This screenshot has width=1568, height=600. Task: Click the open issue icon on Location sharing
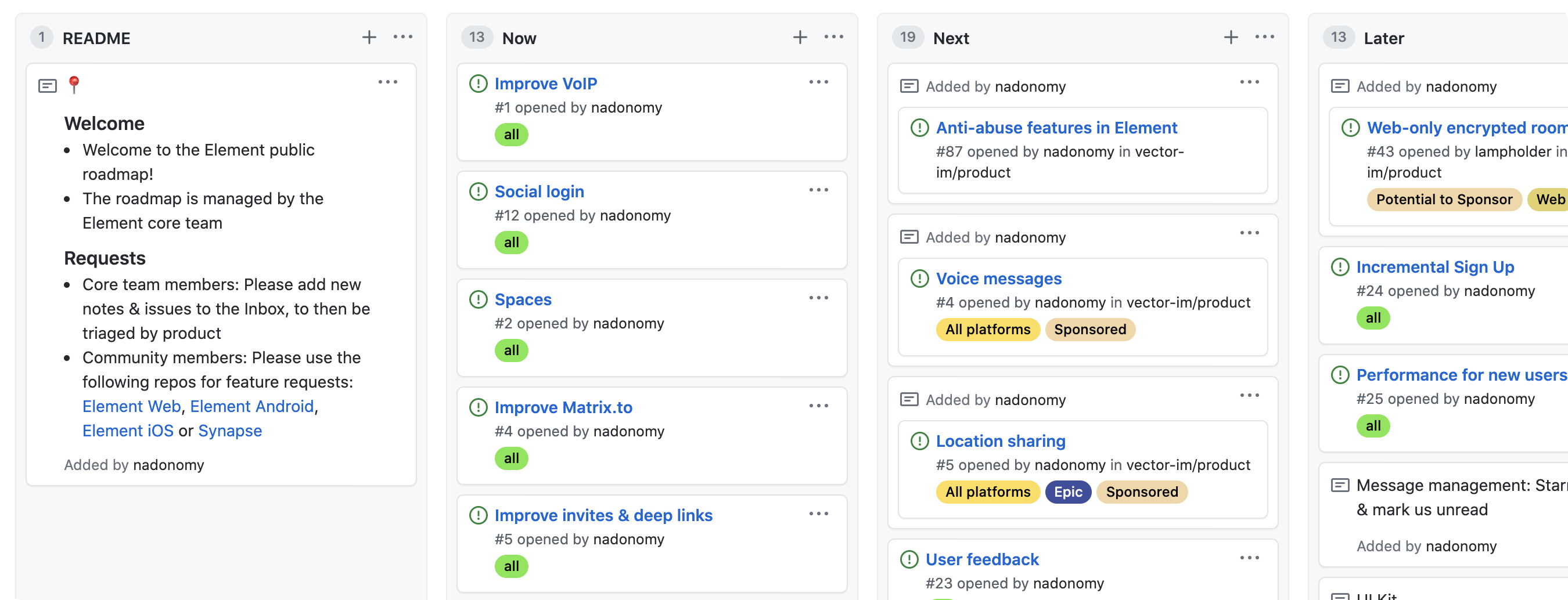(919, 441)
